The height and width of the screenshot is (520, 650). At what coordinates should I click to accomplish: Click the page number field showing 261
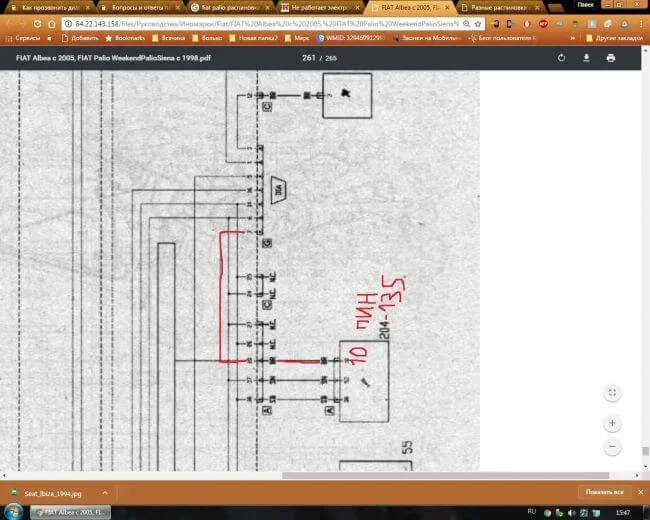click(308, 58)
